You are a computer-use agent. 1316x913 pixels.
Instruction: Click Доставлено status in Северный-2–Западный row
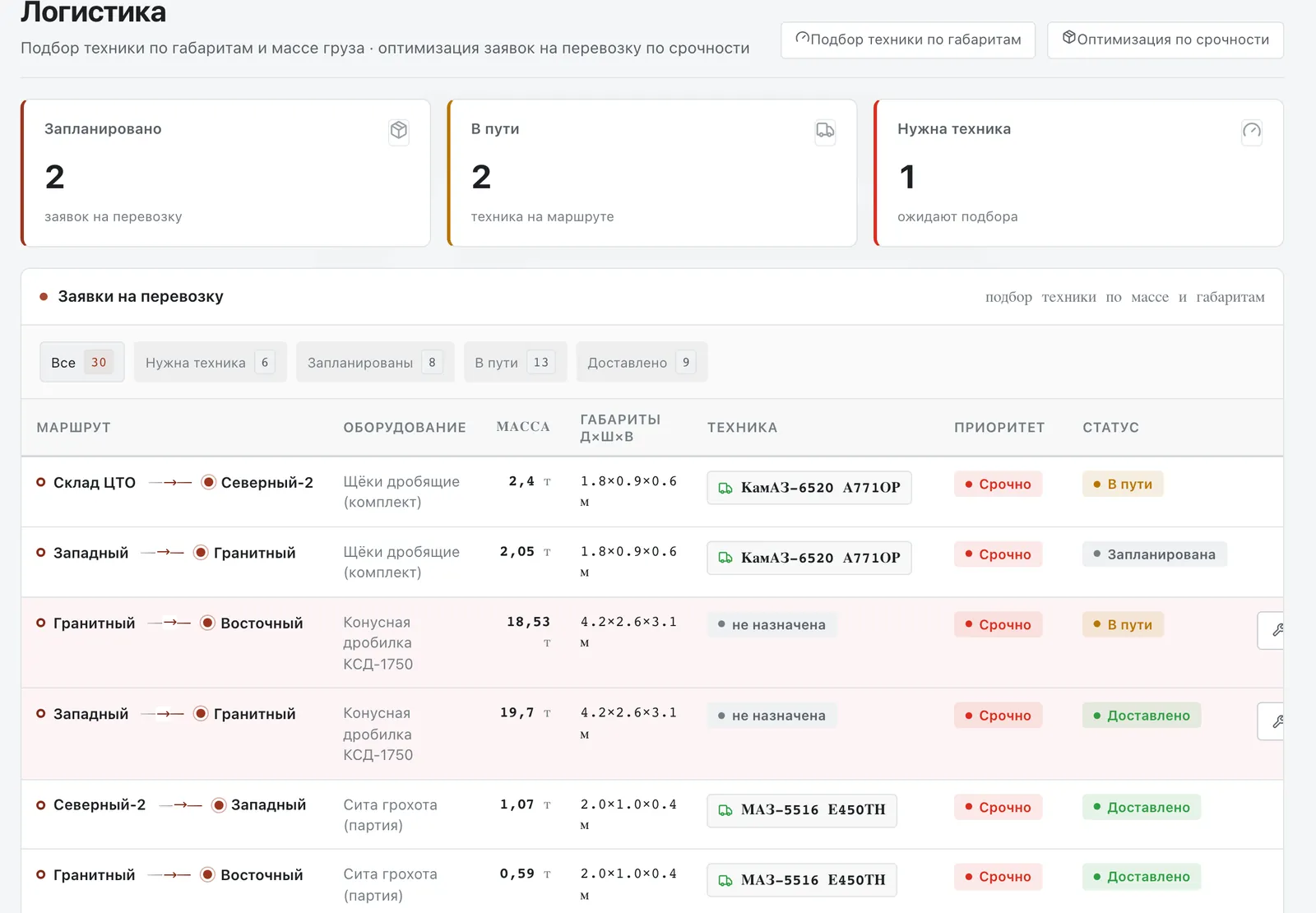(1142, 807)
